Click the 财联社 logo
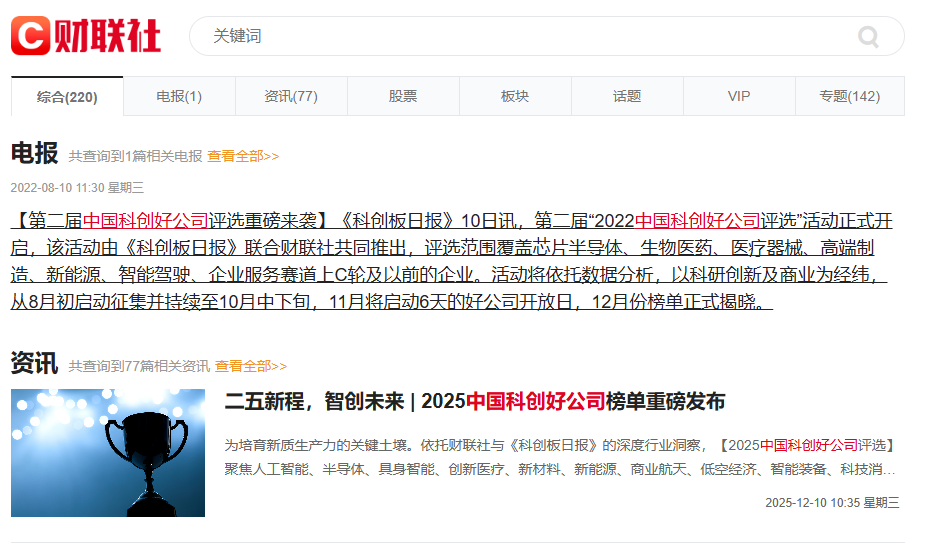 pyautogui.click(x=86, y=36)
